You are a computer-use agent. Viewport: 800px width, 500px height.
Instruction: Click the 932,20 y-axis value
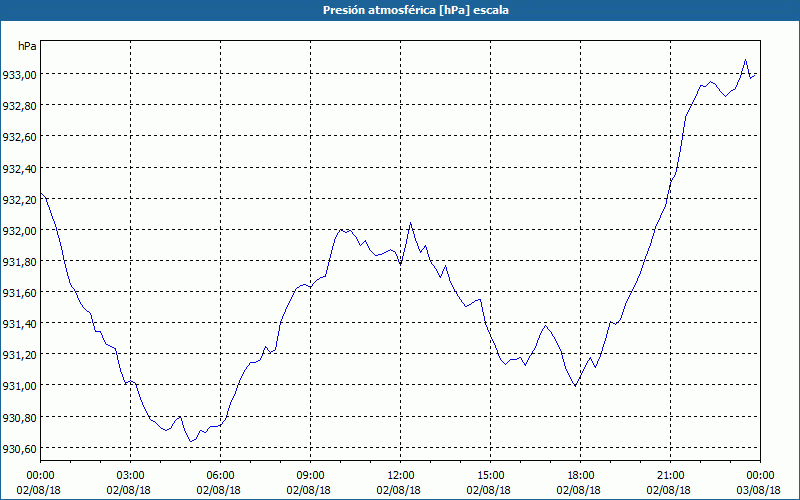pyautogui.click(x=19, y=199)
